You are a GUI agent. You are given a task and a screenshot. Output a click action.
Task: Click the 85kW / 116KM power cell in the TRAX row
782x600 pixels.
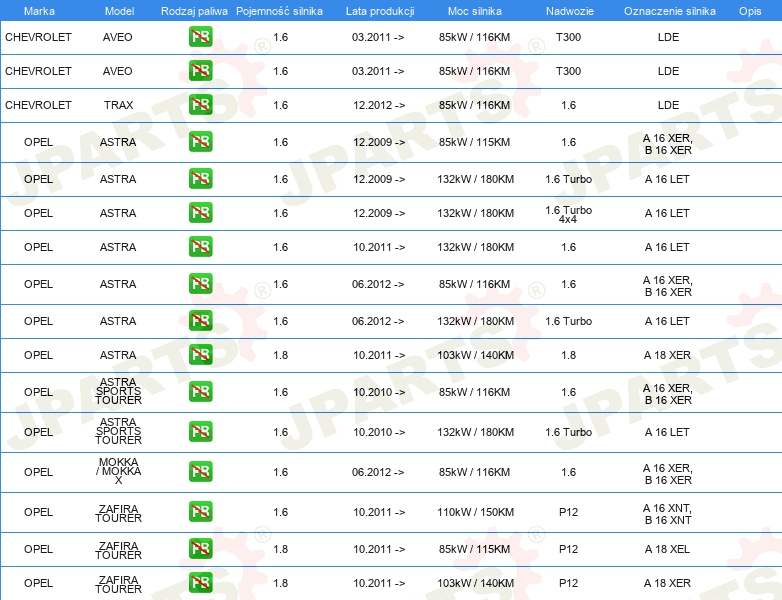click(475, 105)
